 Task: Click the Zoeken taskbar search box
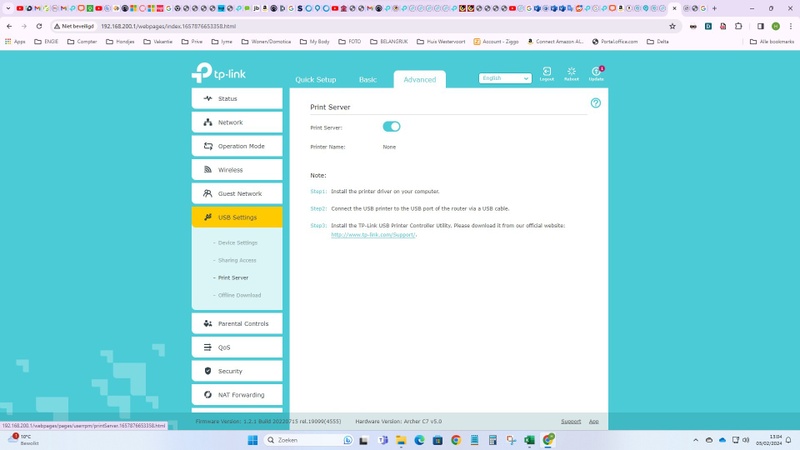[x=309, y=440]
